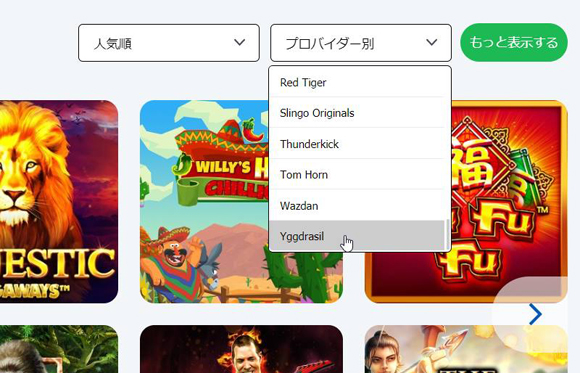Select Red Tiger from provider list

(357, 83)
